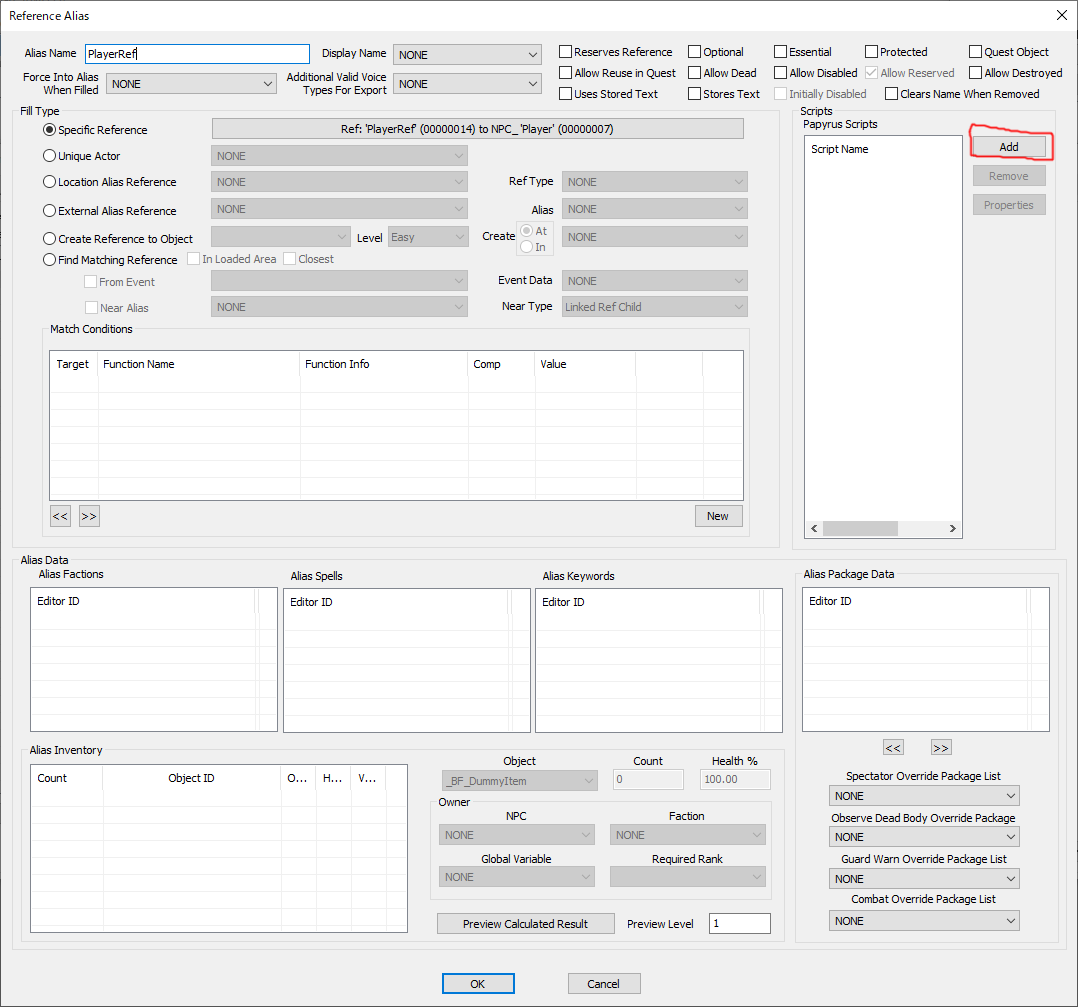Enable Reserves Reference checkbox
The width and height of the screenshot is (1078, 1007).
click(566, 52)
